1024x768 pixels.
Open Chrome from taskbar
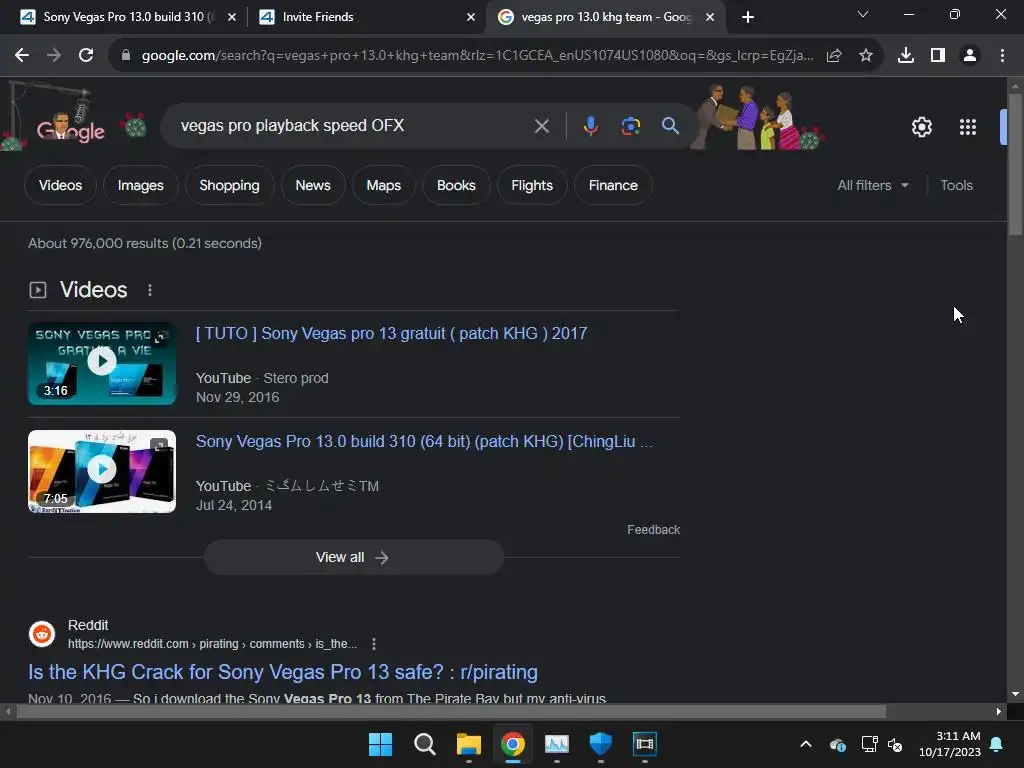513,744
